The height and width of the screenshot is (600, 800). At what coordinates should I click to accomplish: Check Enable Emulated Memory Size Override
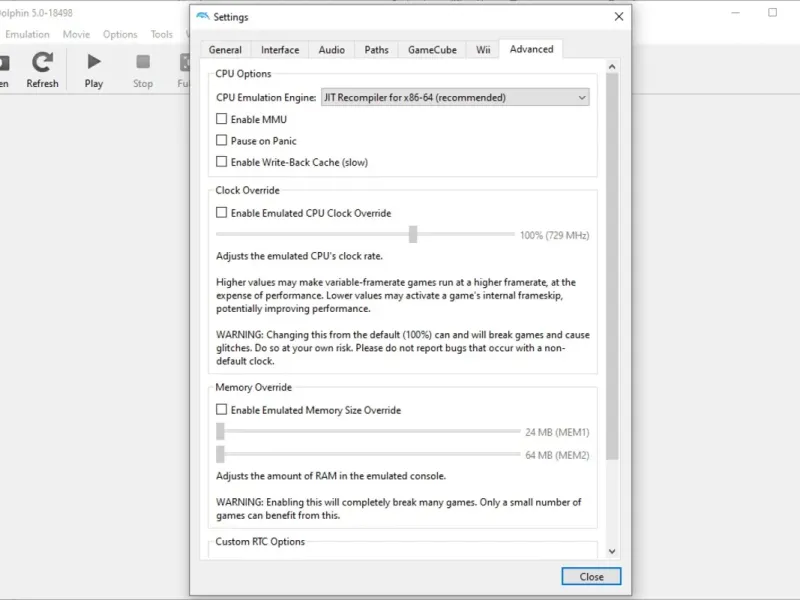tap(221, 410)
